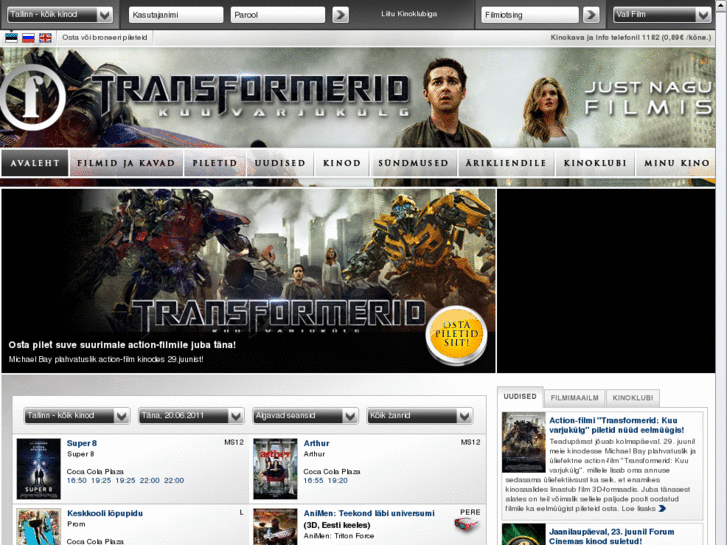The image size is (727, 545).
Task: Click Transformers news poster thumbnail
Action: (x=523, y=442)
